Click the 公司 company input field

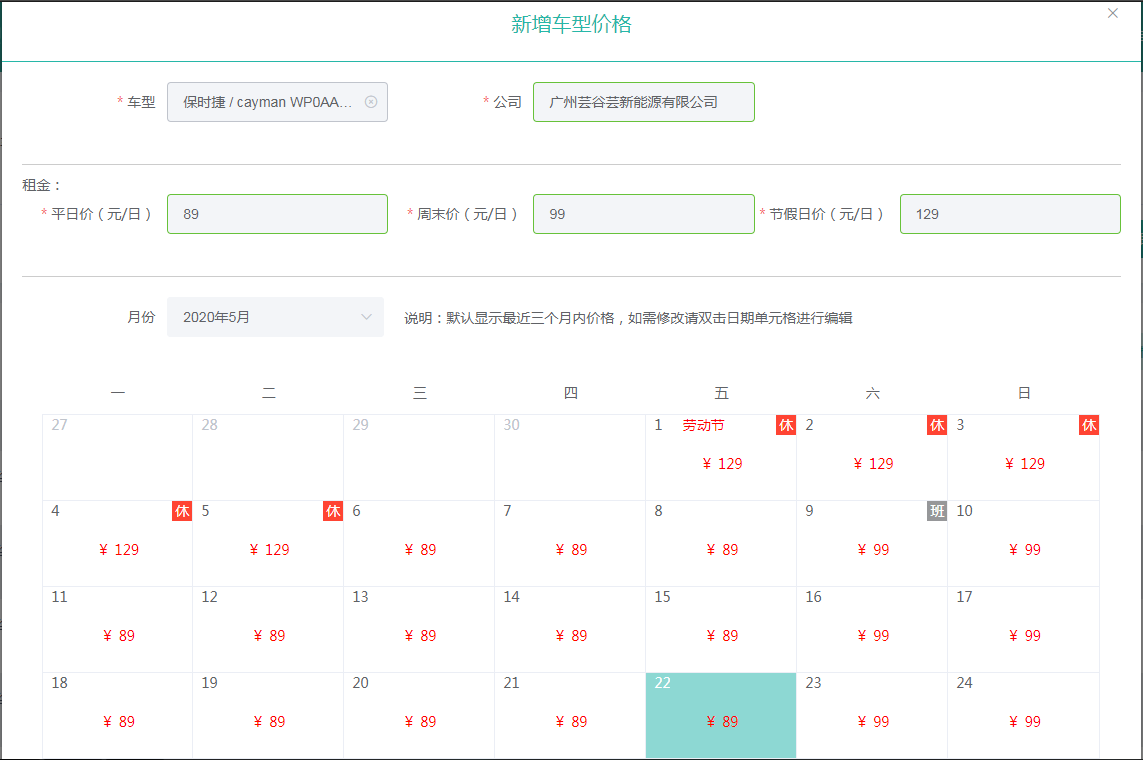(x=643, y=102)
